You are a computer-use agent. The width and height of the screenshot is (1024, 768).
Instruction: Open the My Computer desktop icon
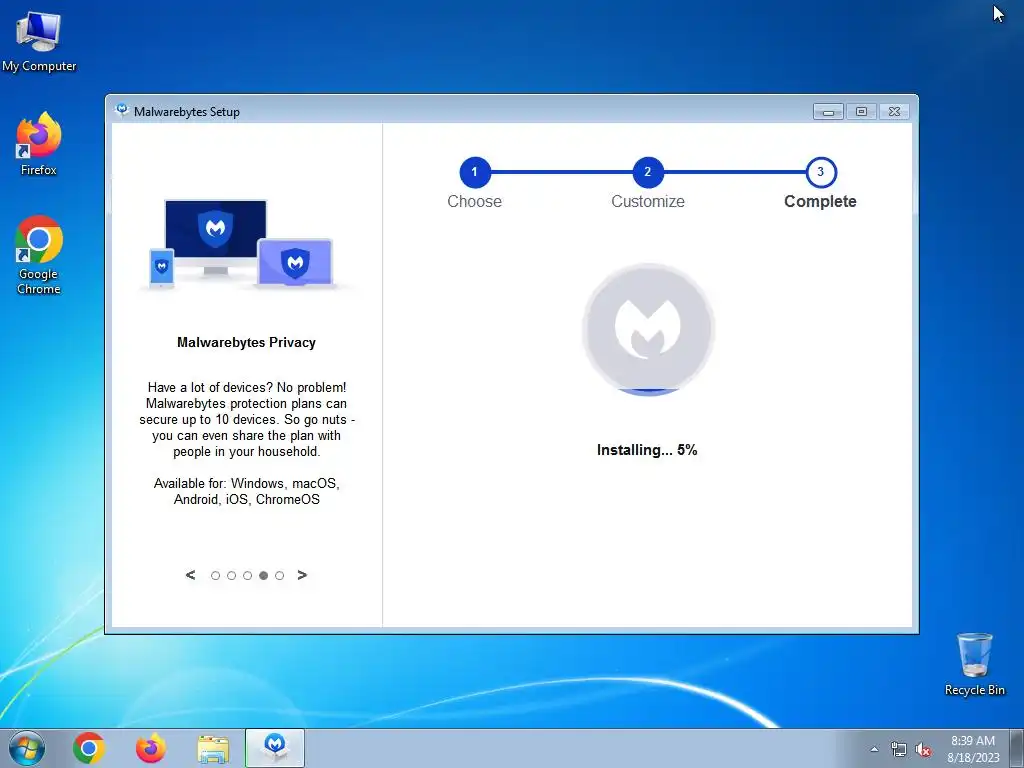click(x=39, y=42)
